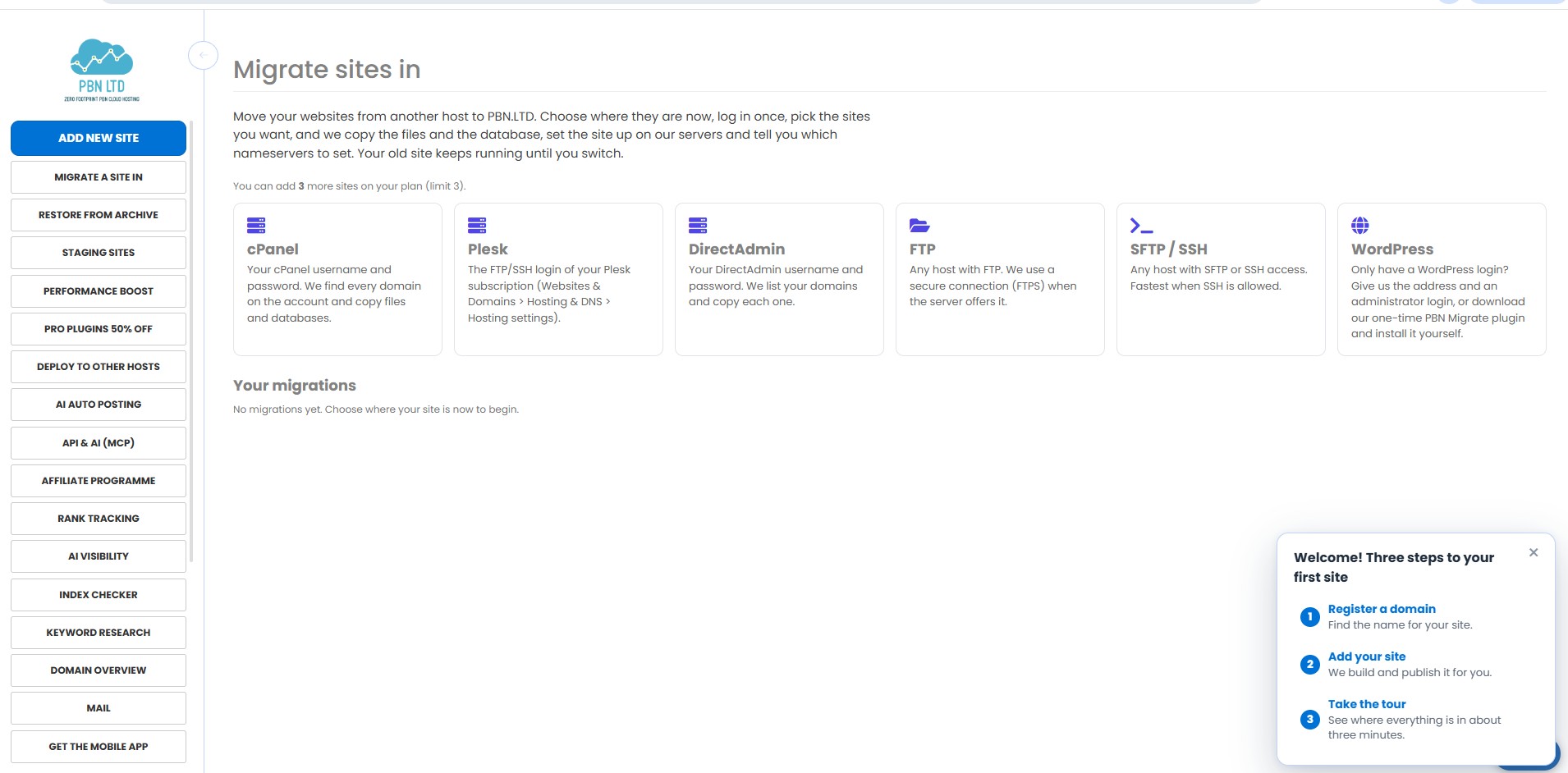This screenshot has height=773, width=1568.
Task: Open AI Visibility
Action: click(x=99, y=556)
